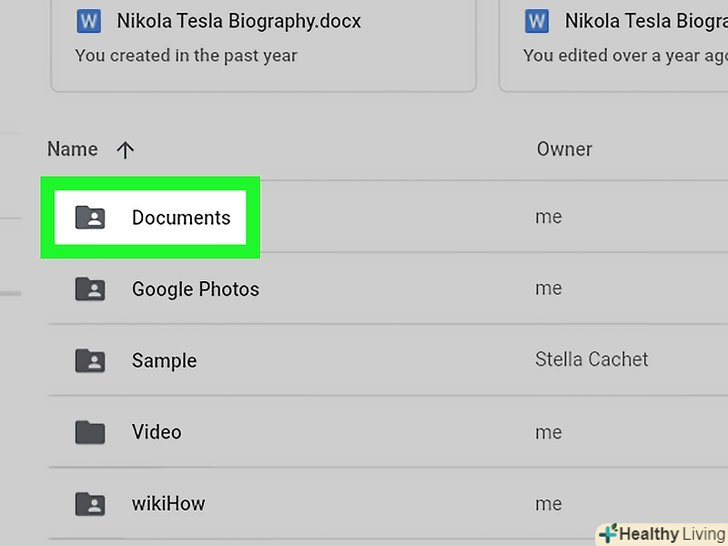Click the Word icon on first Tesla file
Image resolution: width=728 pixels, height=546 pixels.
pos(89,21)
